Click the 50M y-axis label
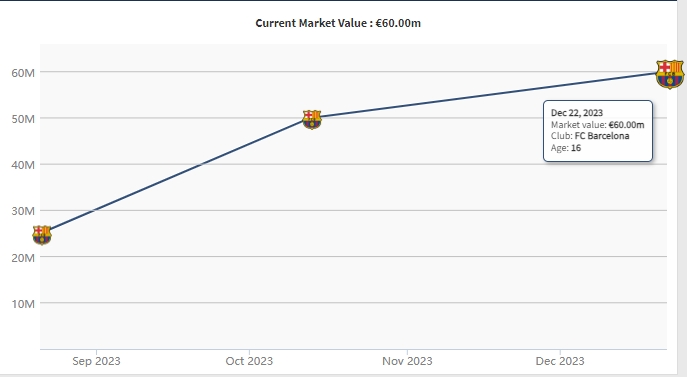 23,119
